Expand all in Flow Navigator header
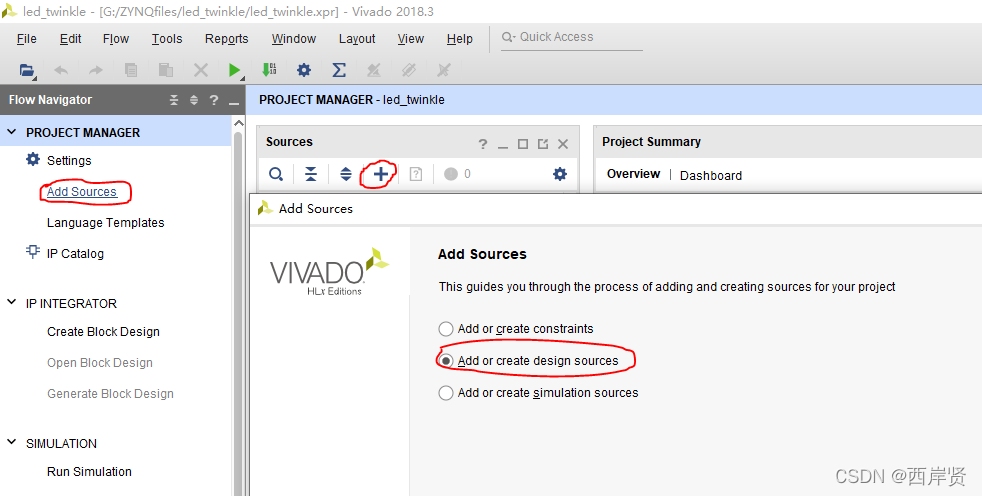The image size is (982, 496). click(x=194, y=100)
